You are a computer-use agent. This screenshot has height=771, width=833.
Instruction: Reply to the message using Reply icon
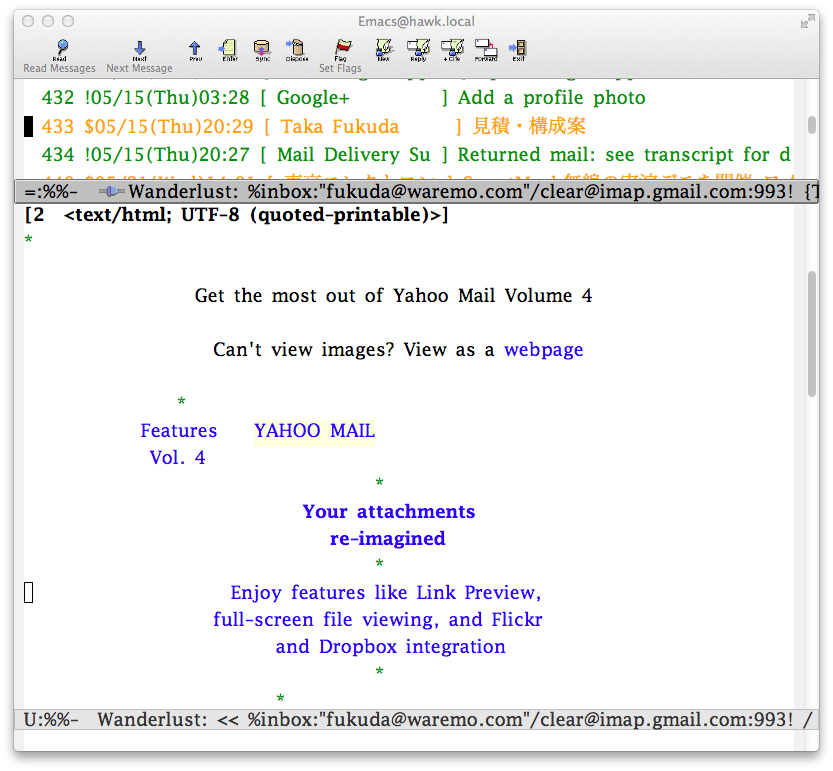[x=418, y=50]
